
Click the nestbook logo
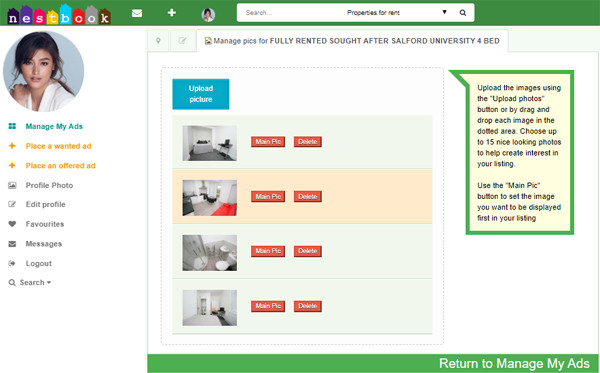coord(59,15)
